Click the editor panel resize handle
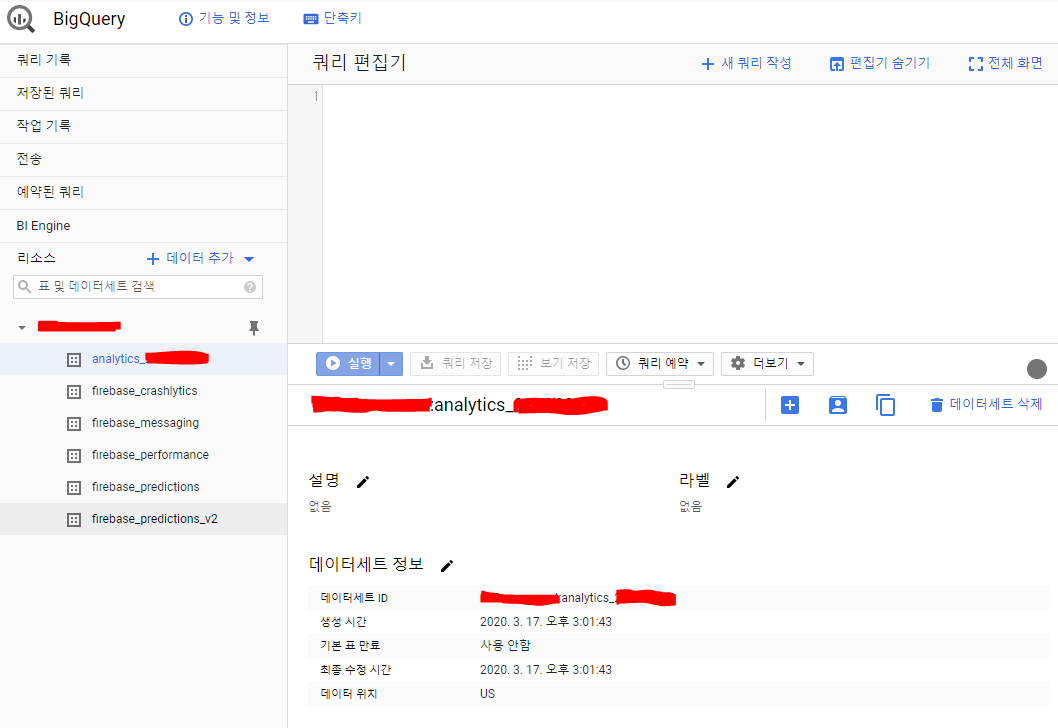The width and height of the screenshot is (1058, 728). 679,385
